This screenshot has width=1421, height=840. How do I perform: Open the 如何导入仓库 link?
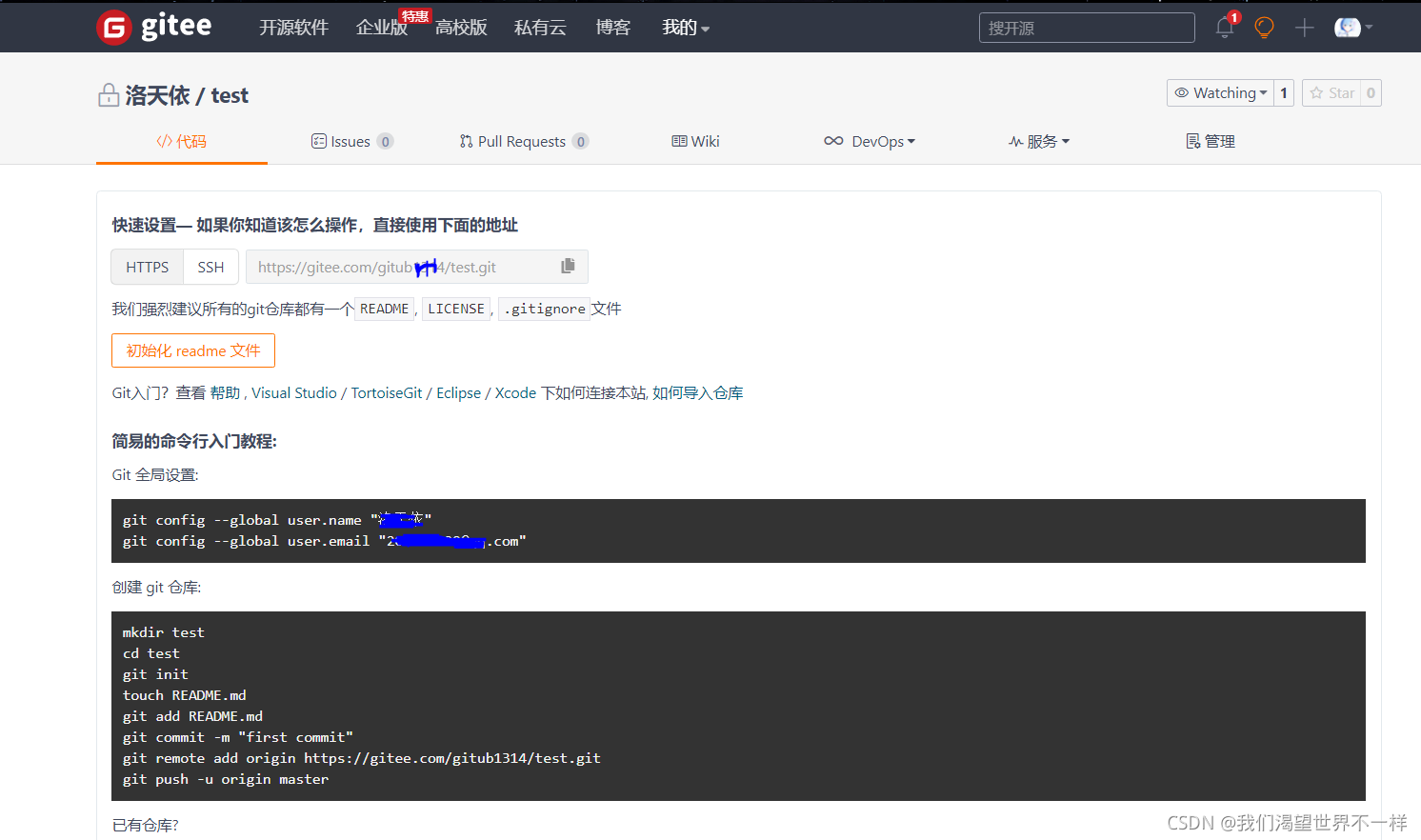pos(698,392)
